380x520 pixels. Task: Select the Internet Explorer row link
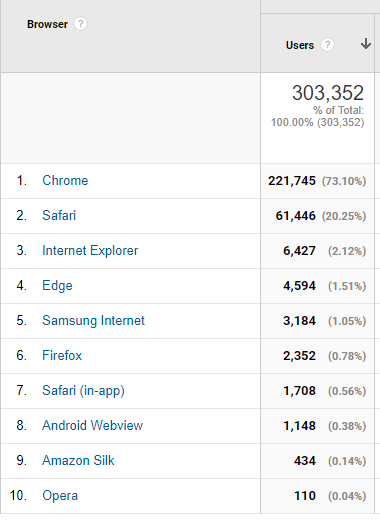pyautogui.click(x=90, y=251)
